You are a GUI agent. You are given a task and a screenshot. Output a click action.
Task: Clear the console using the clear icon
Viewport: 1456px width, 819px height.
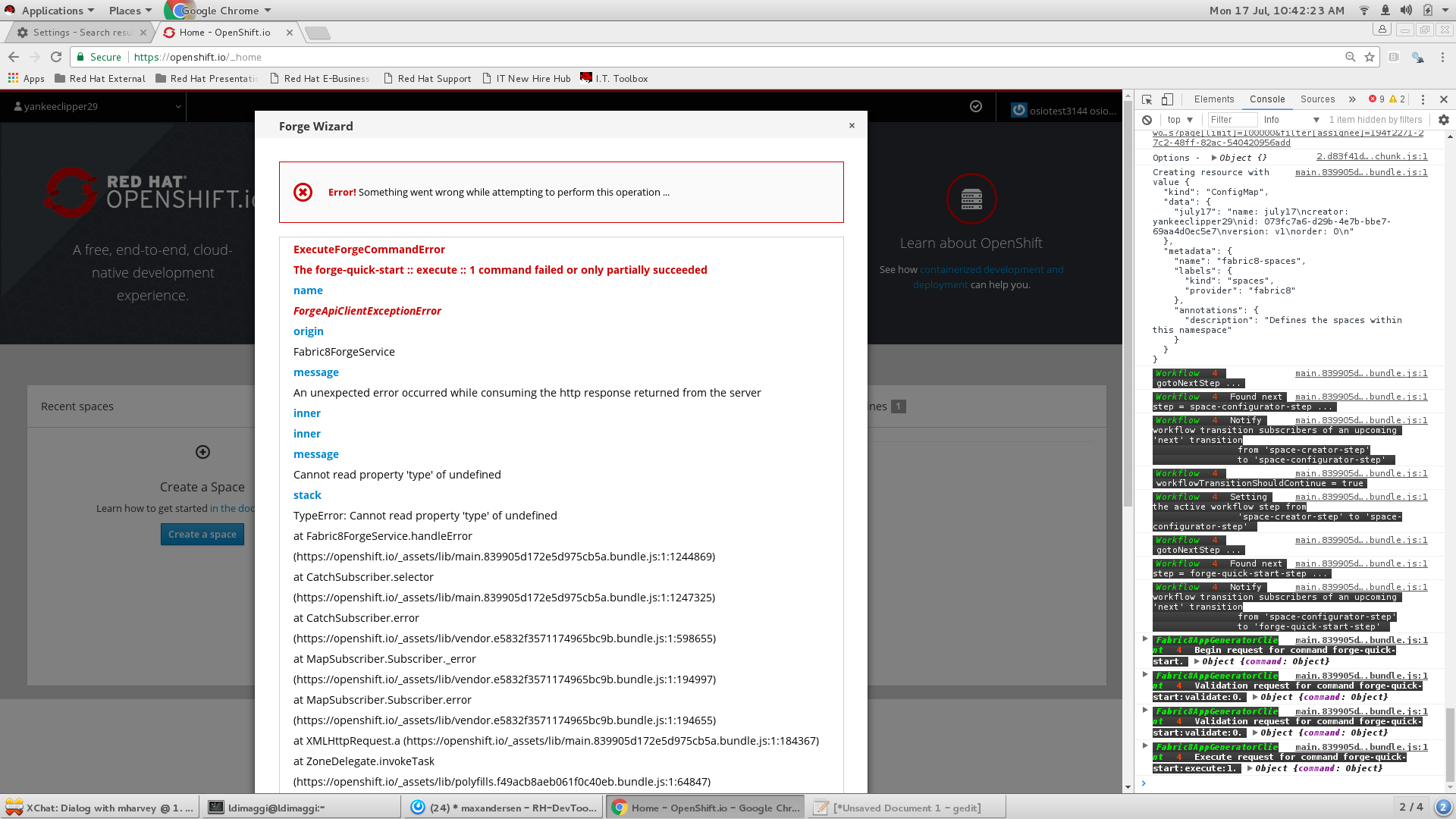(1147, 120)
